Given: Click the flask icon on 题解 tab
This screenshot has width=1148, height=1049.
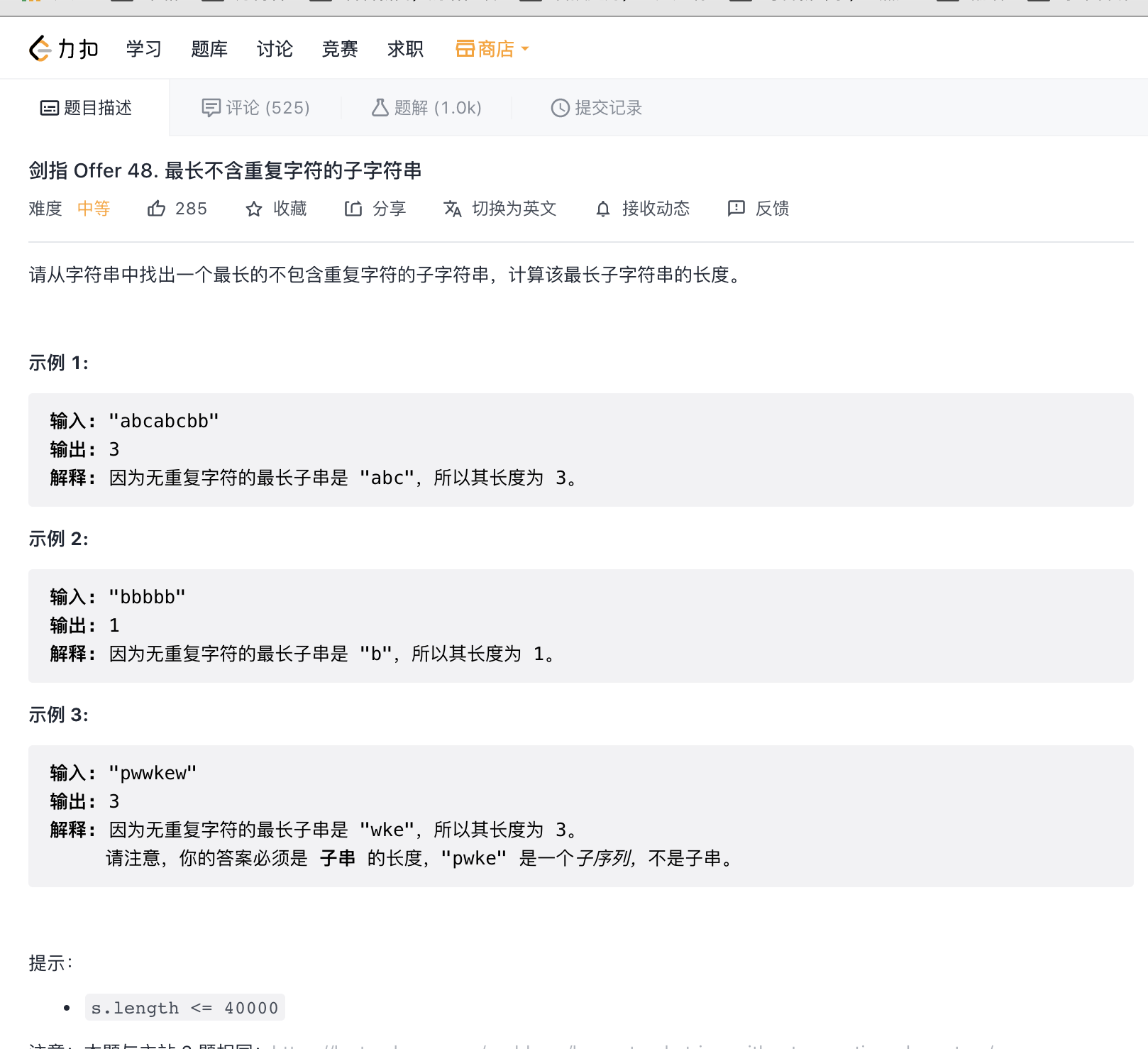Looking at the screenshot, I should tap(380, 108).
